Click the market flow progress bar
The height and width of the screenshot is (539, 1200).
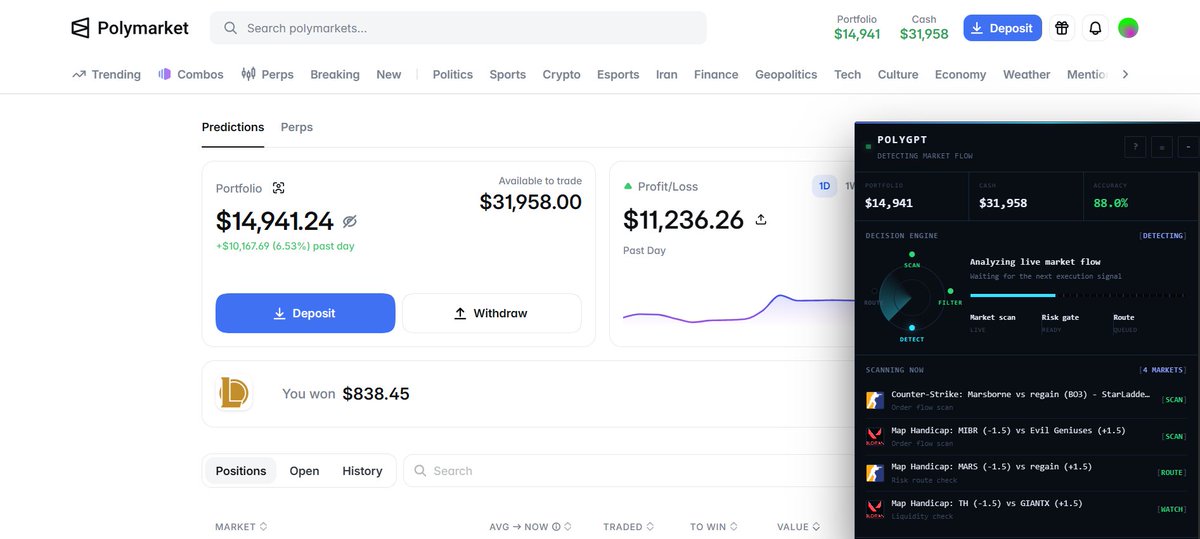click(1077, 295)
